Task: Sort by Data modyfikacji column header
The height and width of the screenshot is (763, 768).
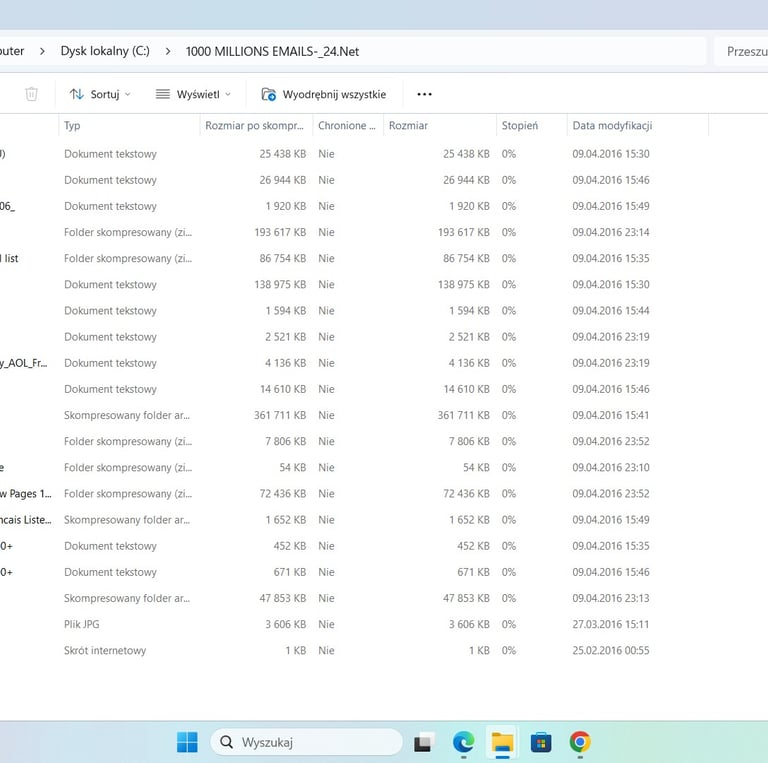Action: (638, 125)
